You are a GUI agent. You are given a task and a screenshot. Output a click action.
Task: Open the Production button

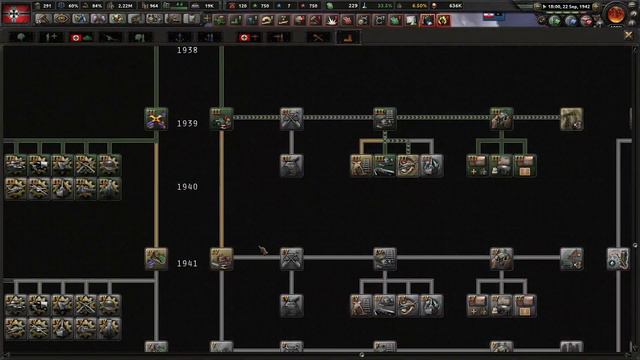[155, 19]
